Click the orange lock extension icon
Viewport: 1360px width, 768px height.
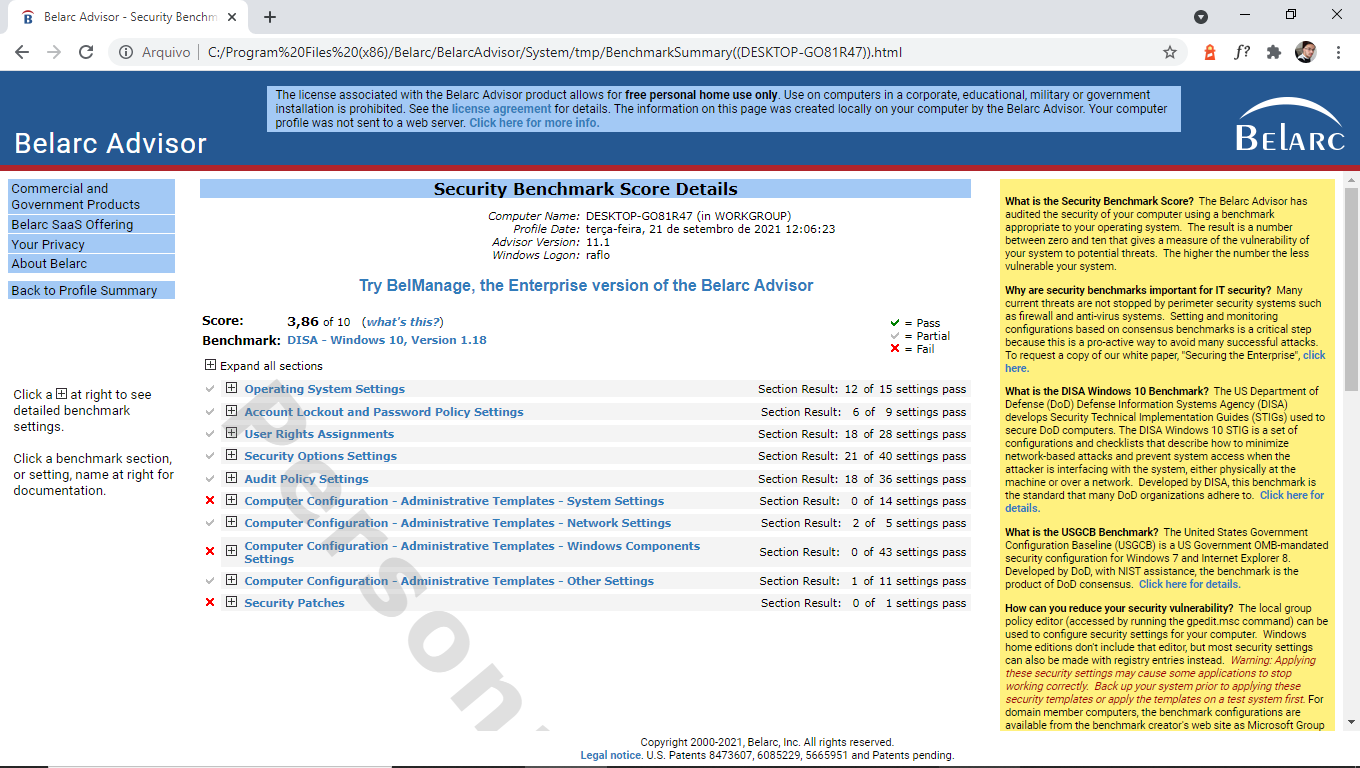(x=1209, y=52)
